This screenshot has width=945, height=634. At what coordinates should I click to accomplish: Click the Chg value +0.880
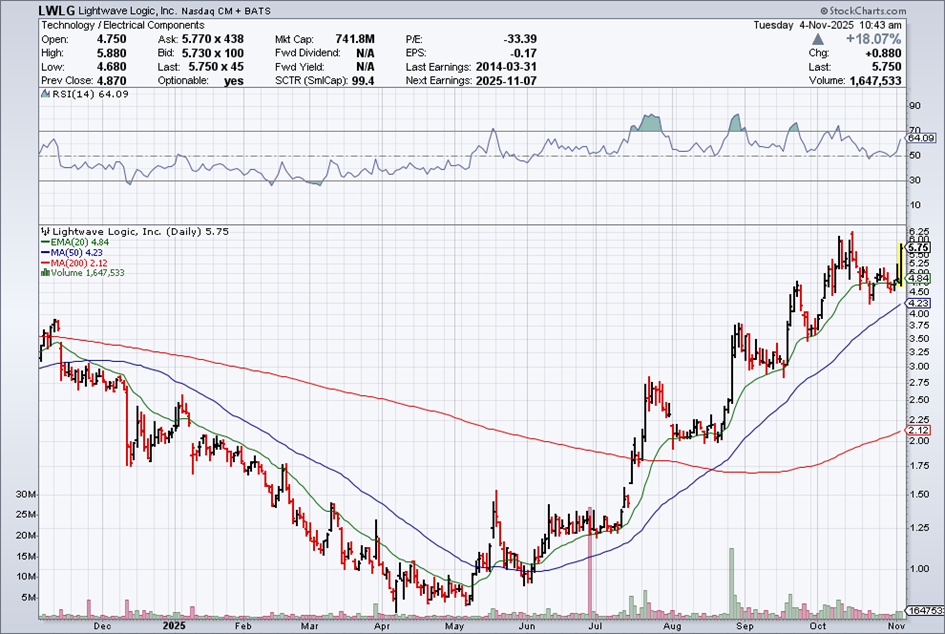point(883,53)
